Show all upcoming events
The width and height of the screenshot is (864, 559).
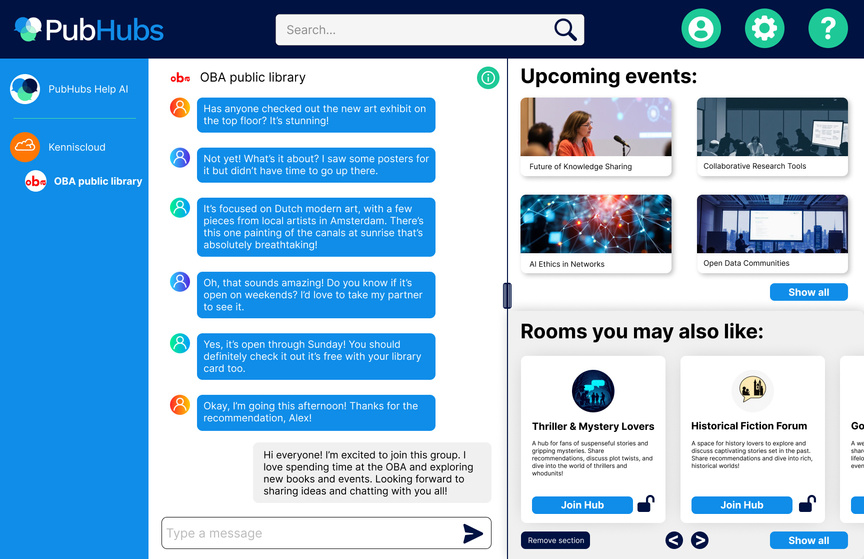tap(808, 292)
